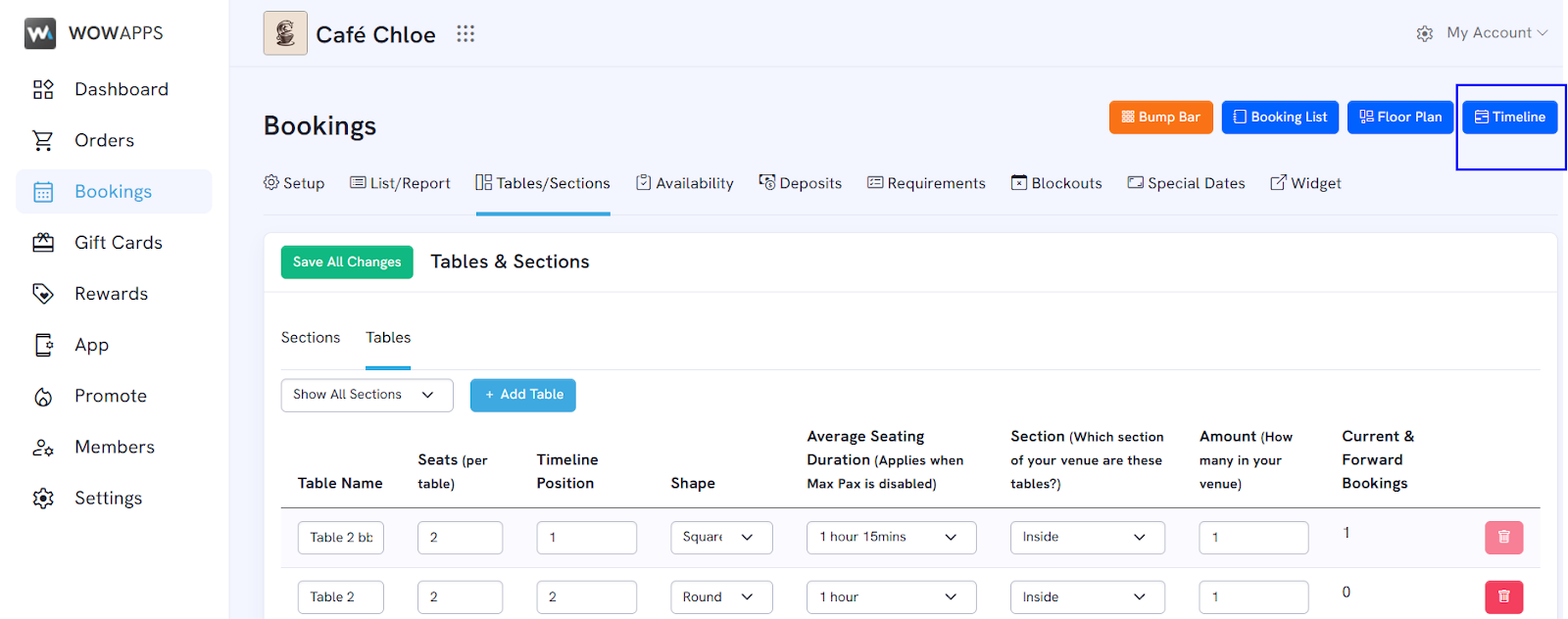Open the Booking List view
The width and height of the screenshot is (1568, 619).
point(1280,117)
